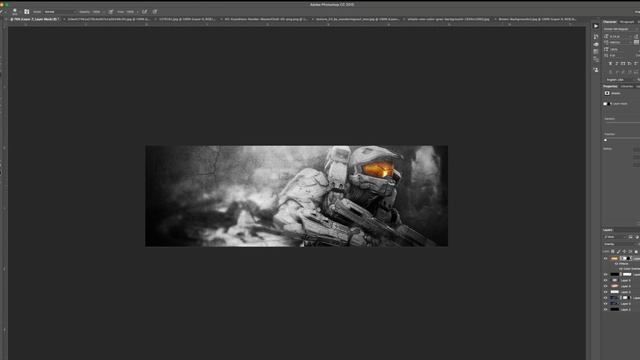
Task: Hide the black layer with white mask
Action: point(606,275)
